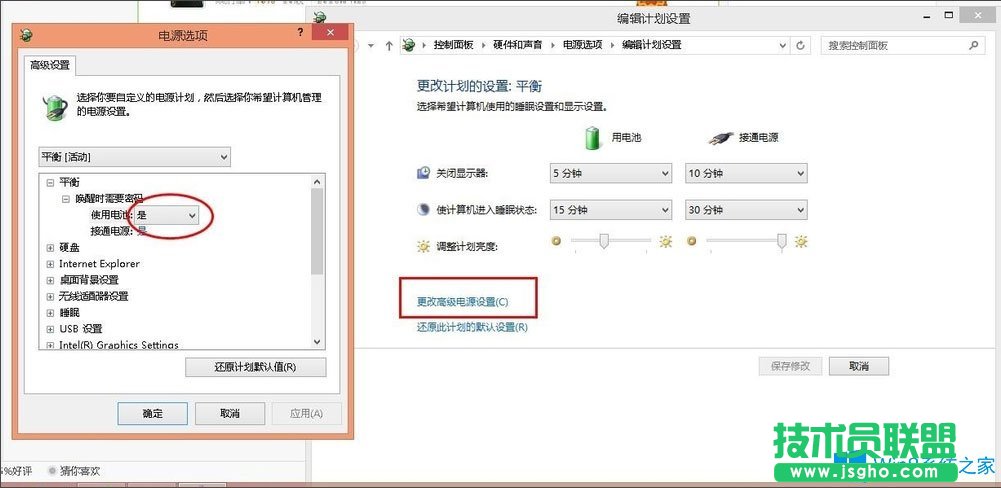Image resolution: width=1001 pixels, height=488 pixels.
Task: Click the moon icon beside sleep setting
Action: pyautogui.click(x=423, y=210)
